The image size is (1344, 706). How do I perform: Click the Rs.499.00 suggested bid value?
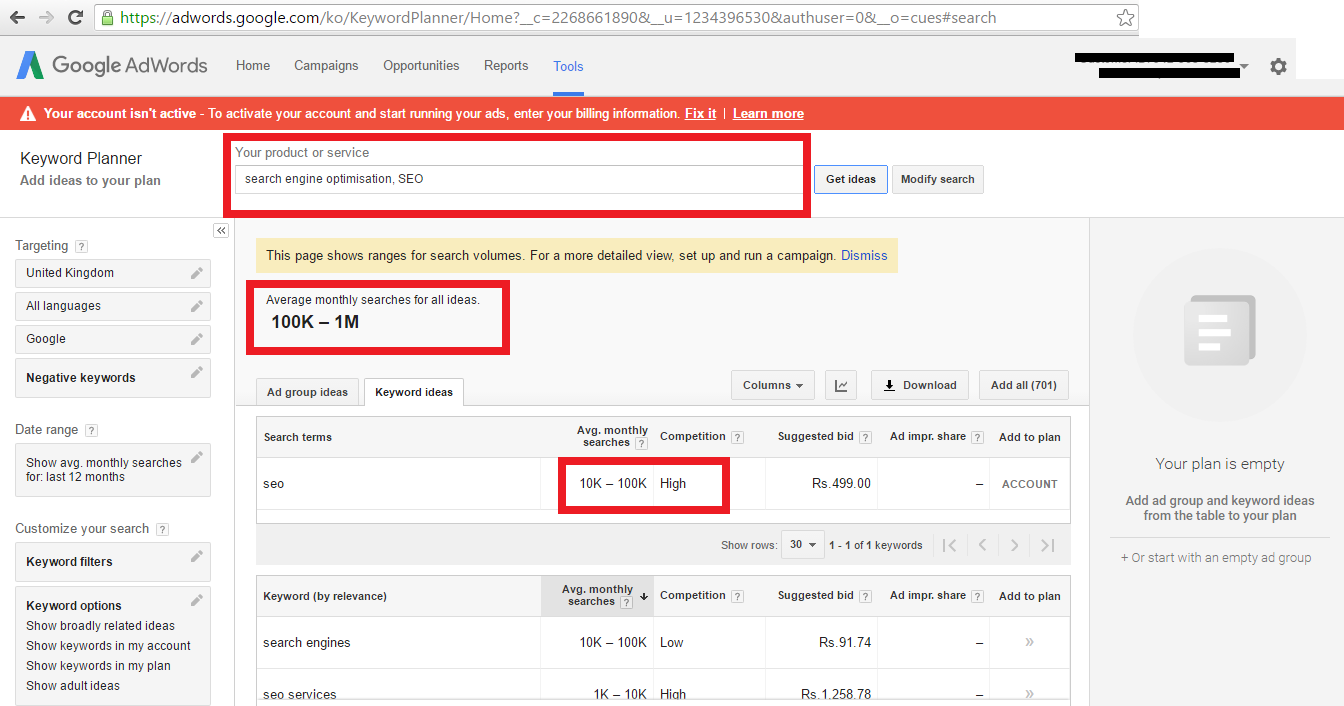click(841, 483)
